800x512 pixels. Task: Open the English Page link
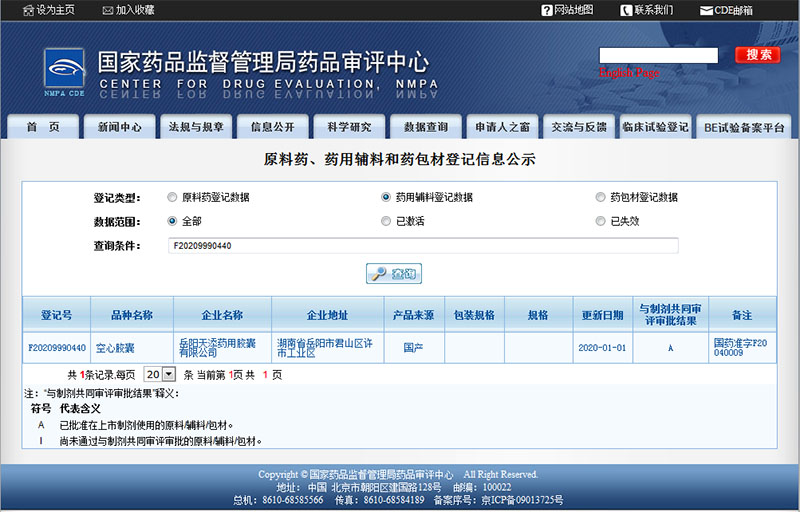(x=629, y=72)
